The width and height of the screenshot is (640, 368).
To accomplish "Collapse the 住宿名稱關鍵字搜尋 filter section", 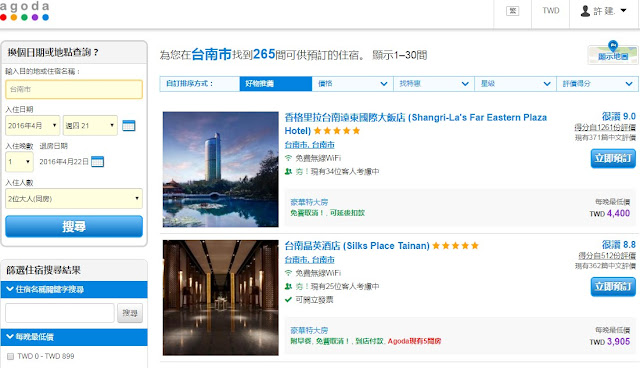I will click(74, 289).
